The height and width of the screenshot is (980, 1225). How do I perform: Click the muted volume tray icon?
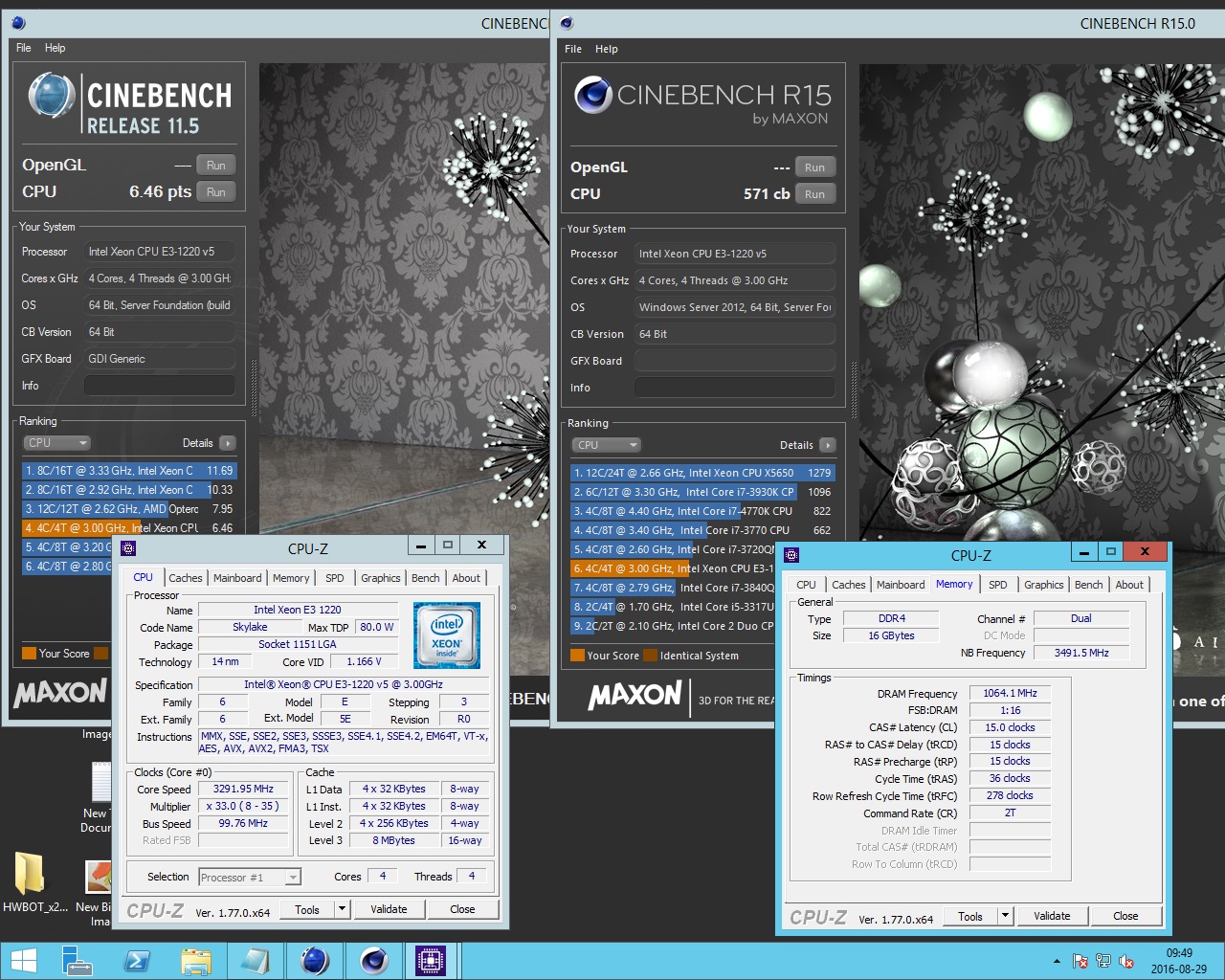(1126, 962)
